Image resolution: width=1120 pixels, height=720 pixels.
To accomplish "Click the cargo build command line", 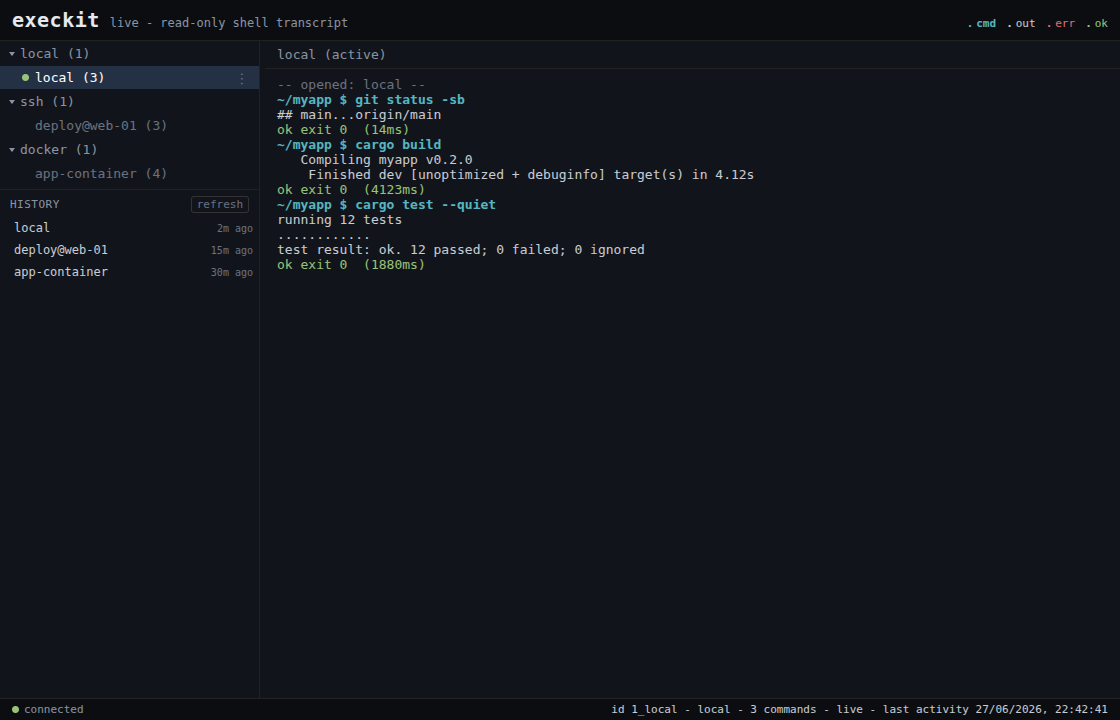I will (x=359, y=145).
